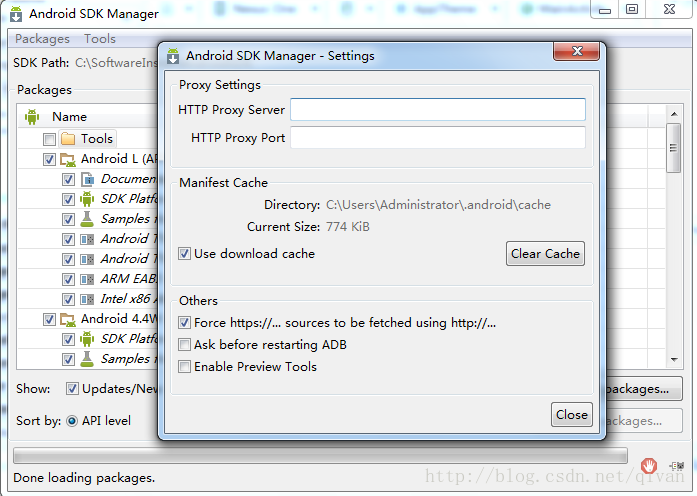The image size is (697, 496).
Task: Click the loading progress bar
Action: (x=320, y=456)
